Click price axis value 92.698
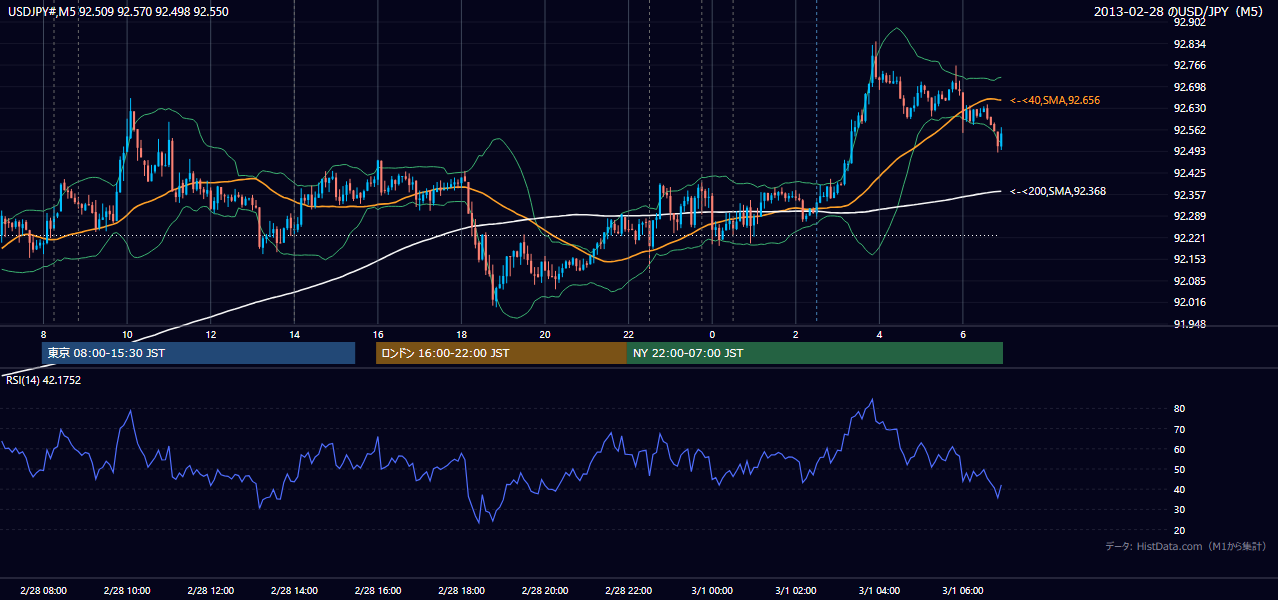 click(1190, 87)
